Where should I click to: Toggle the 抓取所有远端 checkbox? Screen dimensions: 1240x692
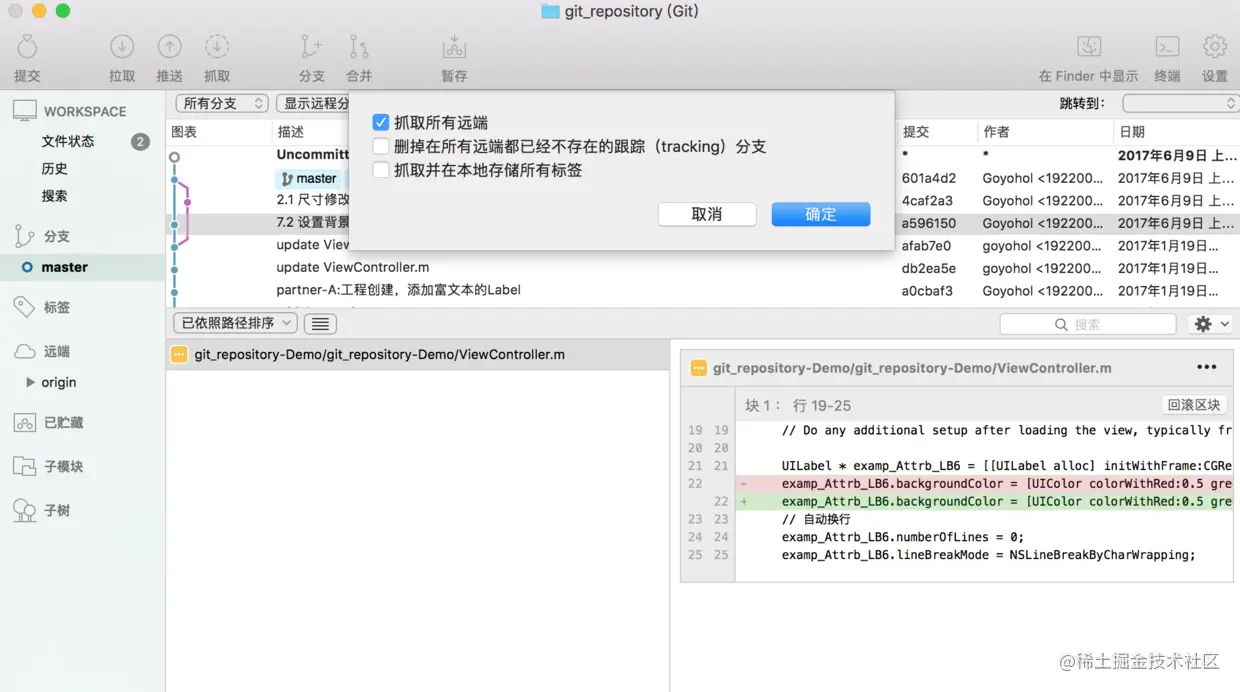click(x=381, y=122)
